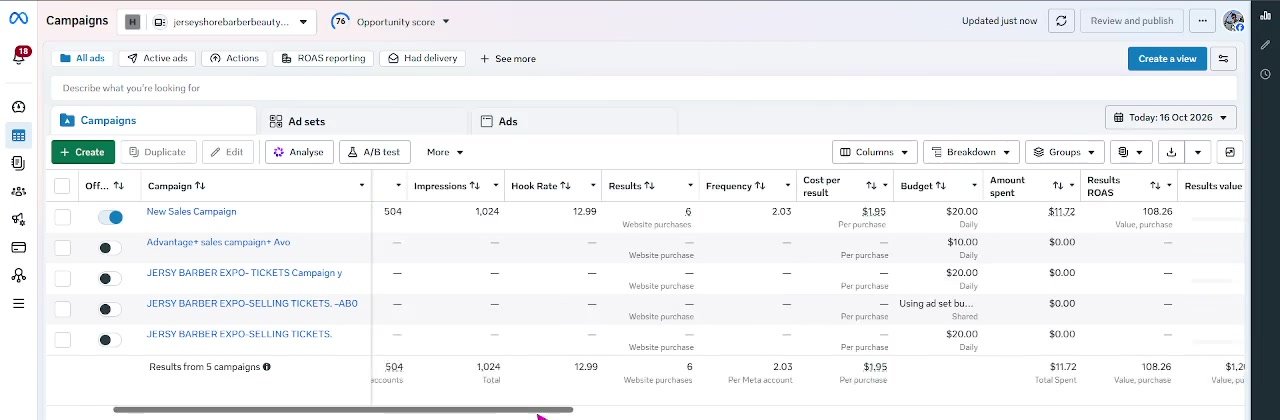Viewport: 1280px width, 420px height.
Task: Open view filter settings sliders icon
Action: [1223, 59]
